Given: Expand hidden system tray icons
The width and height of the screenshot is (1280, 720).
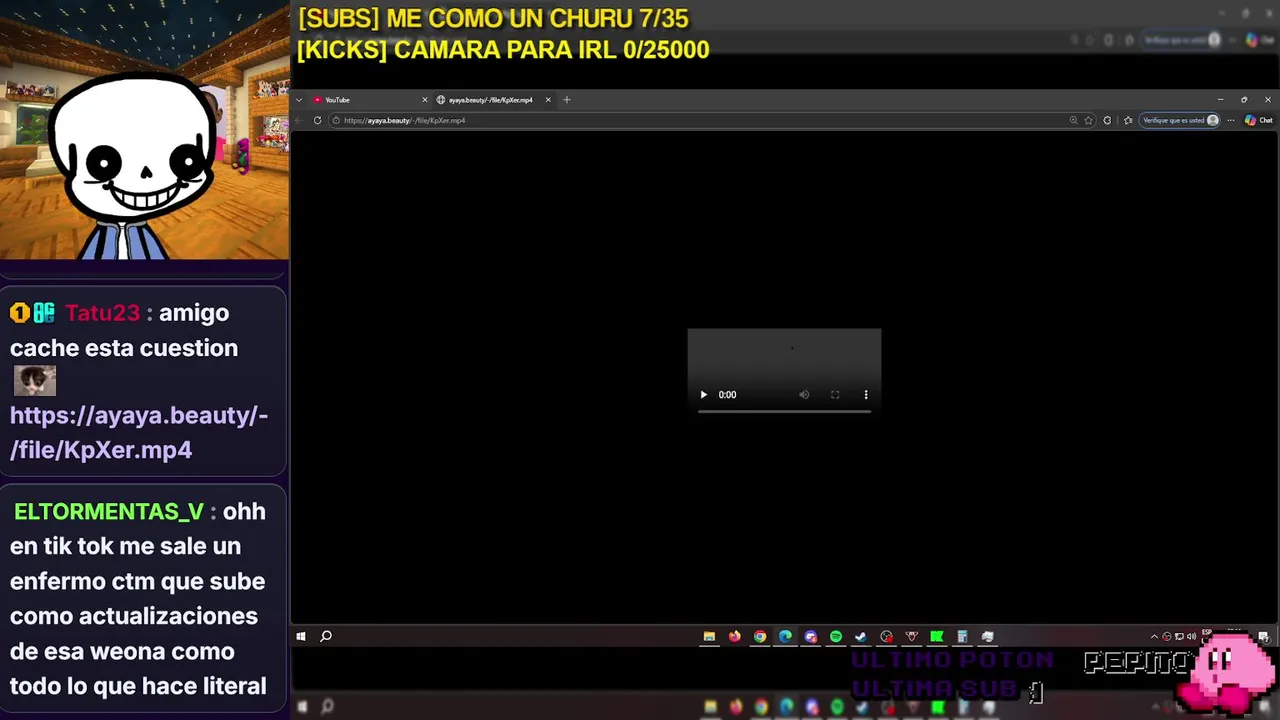Looking at the screenshot, I should pyautogui.click(x=1154, y=636).
